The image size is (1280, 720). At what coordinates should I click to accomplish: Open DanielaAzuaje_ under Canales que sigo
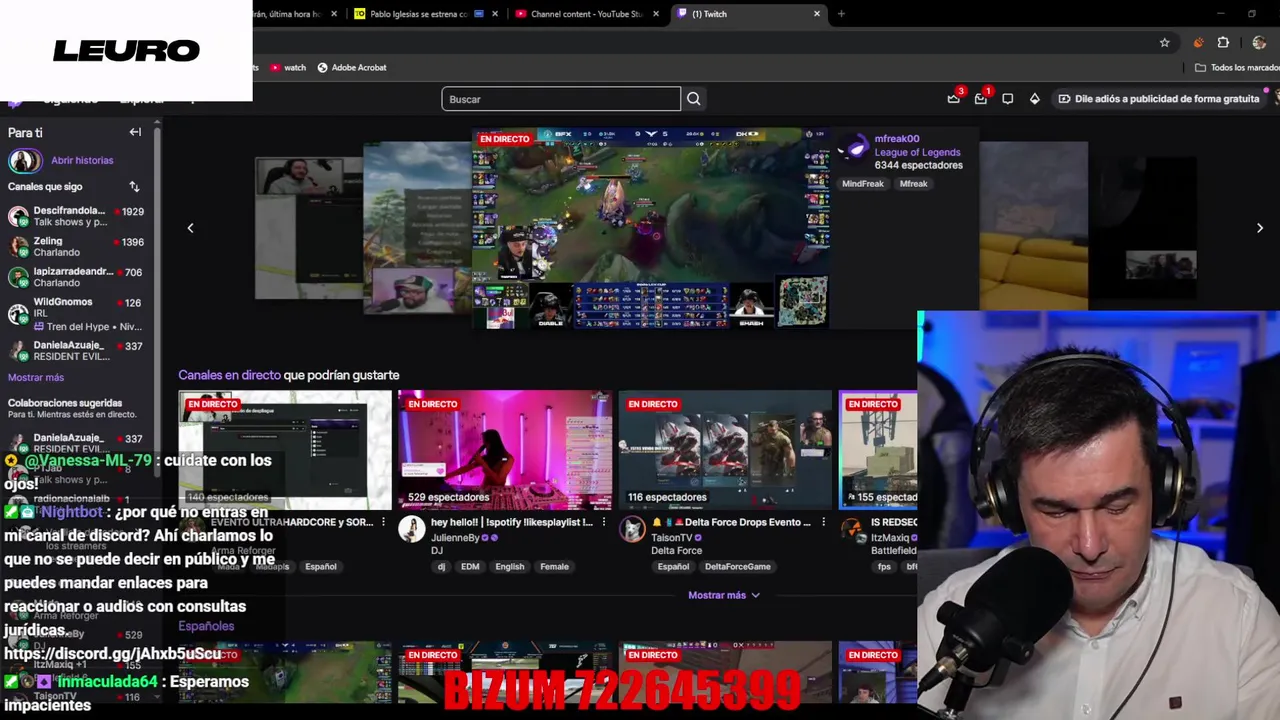coord(76,351)
